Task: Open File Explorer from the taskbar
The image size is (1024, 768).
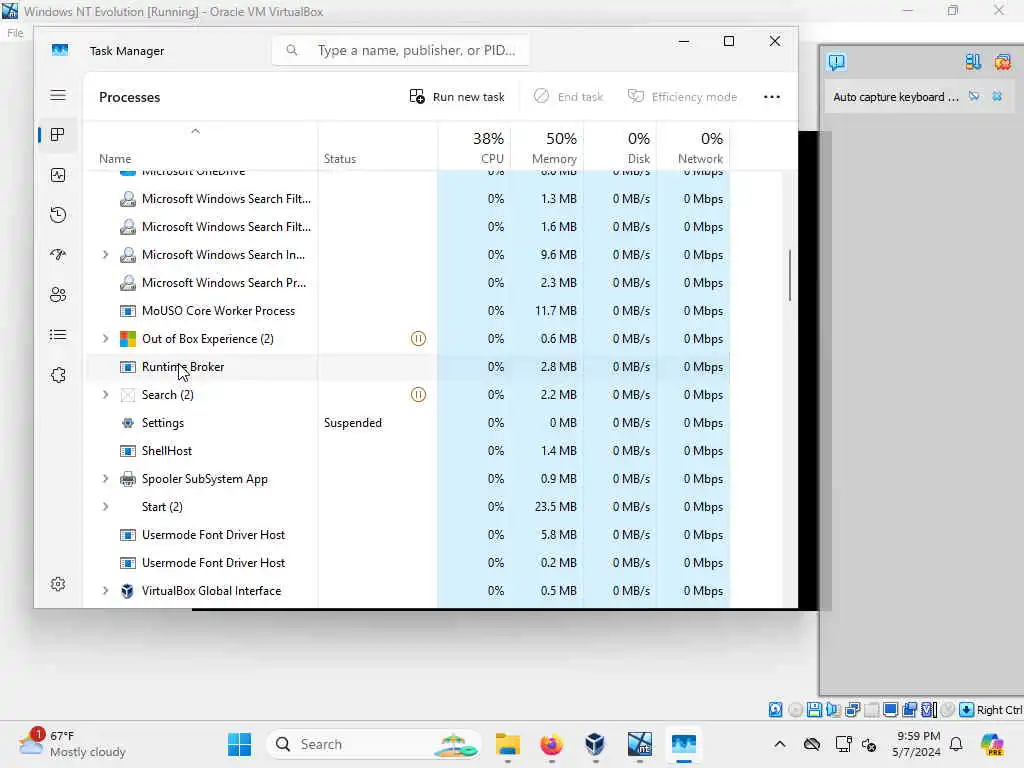Action: 507,744
